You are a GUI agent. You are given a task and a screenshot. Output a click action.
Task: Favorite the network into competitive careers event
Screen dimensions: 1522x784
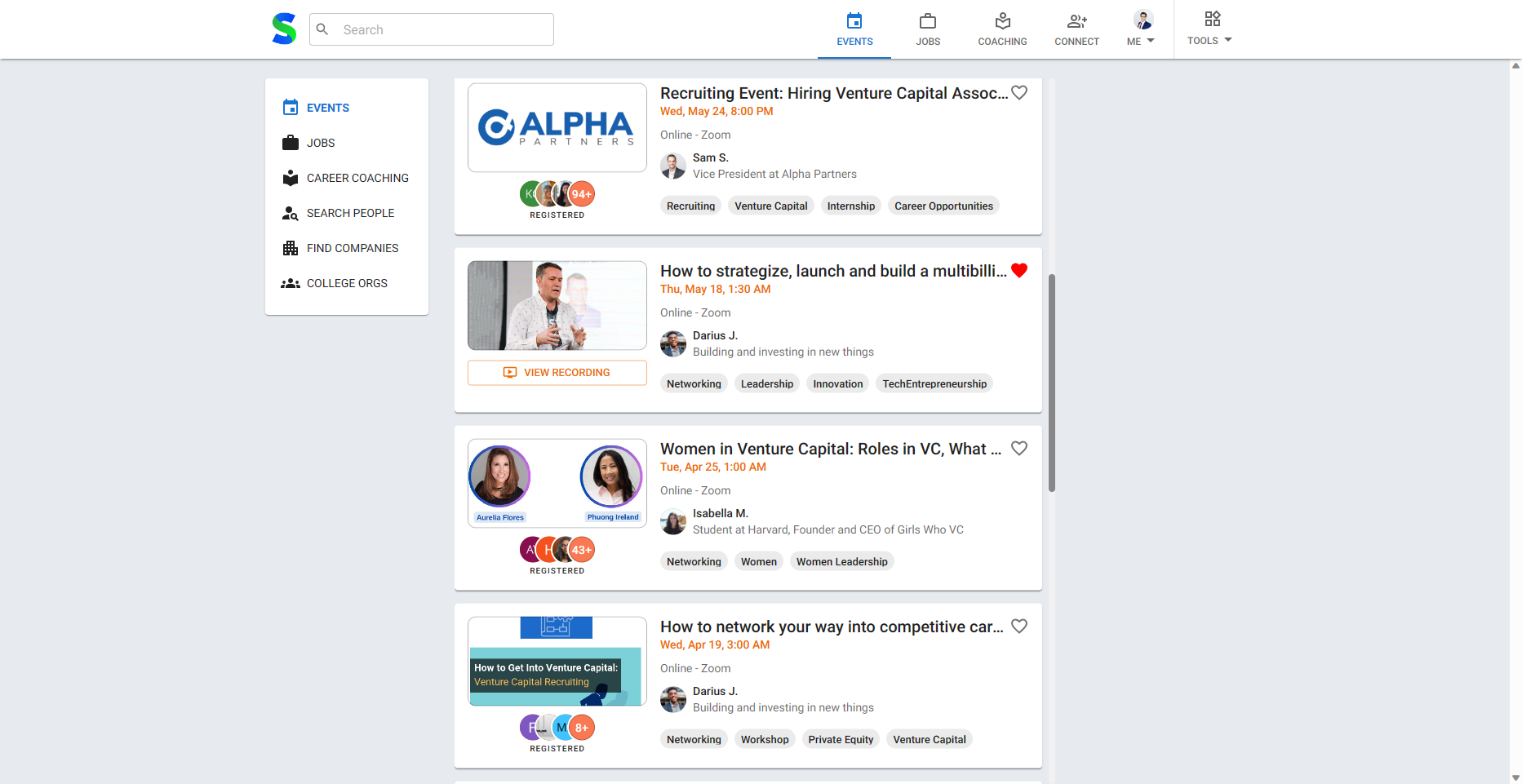point(1019,627)
